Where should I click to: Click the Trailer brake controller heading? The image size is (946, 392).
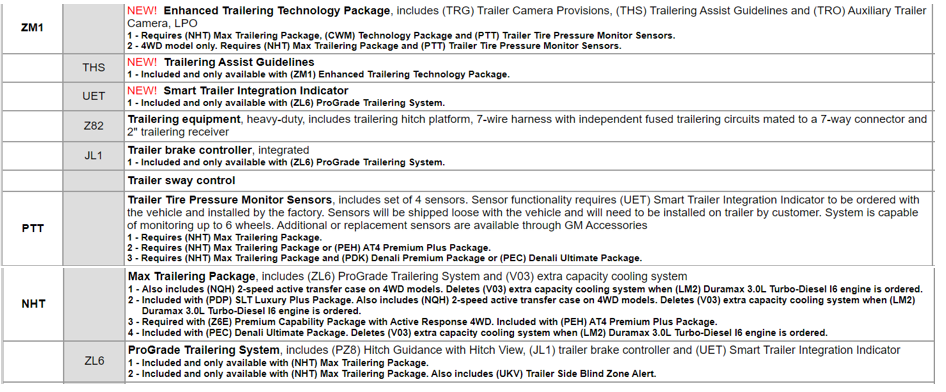click(189, 150)
